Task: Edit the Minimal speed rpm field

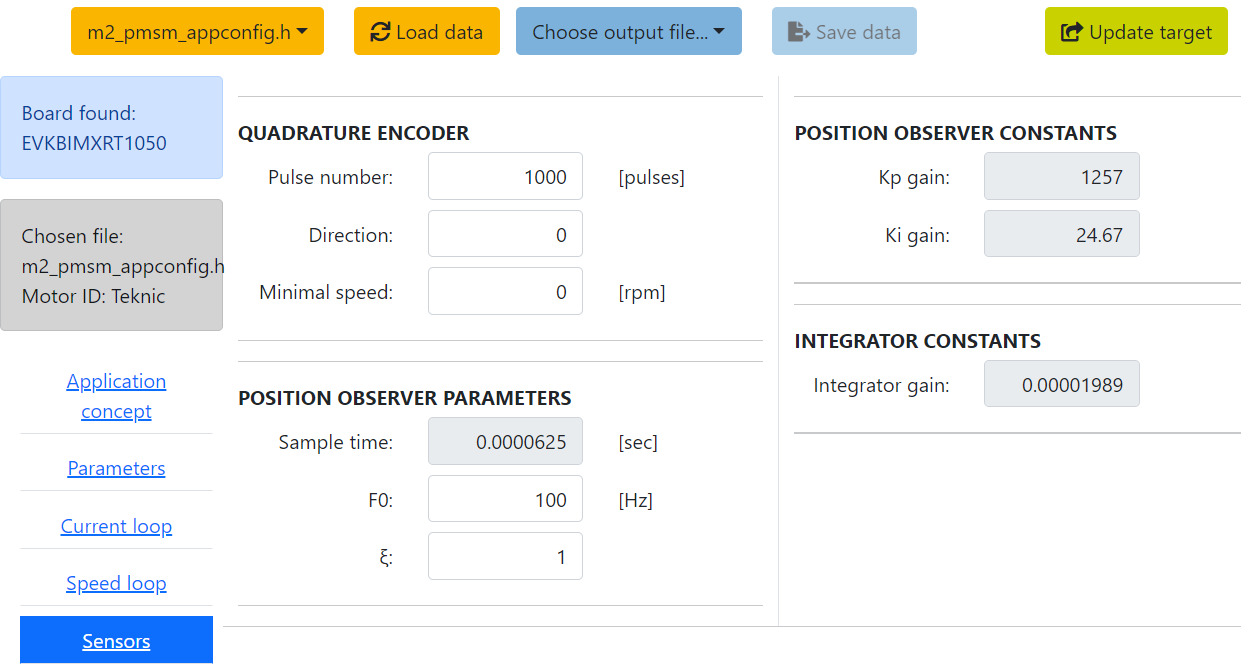Action: (505, 292)
